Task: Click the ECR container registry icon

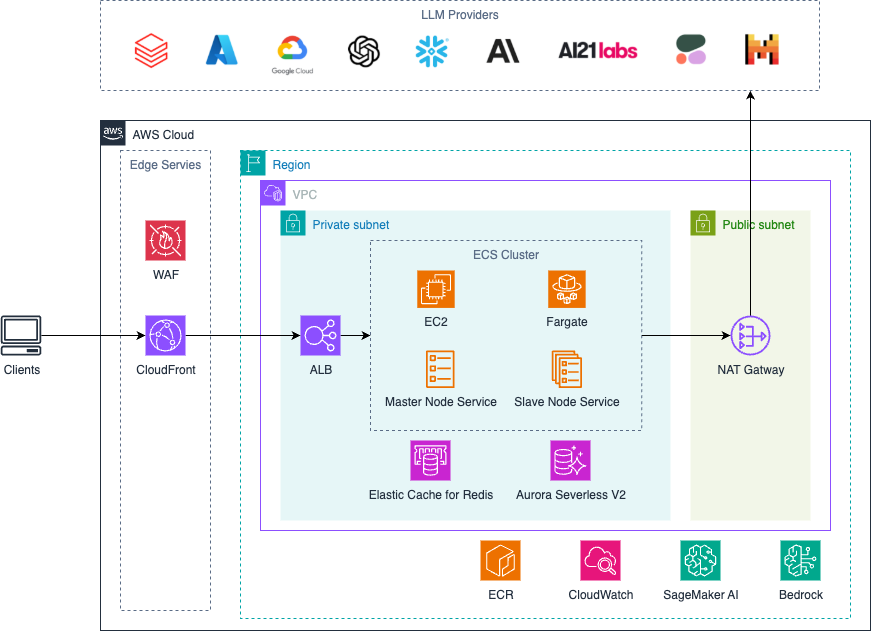Action: [500, 561]
